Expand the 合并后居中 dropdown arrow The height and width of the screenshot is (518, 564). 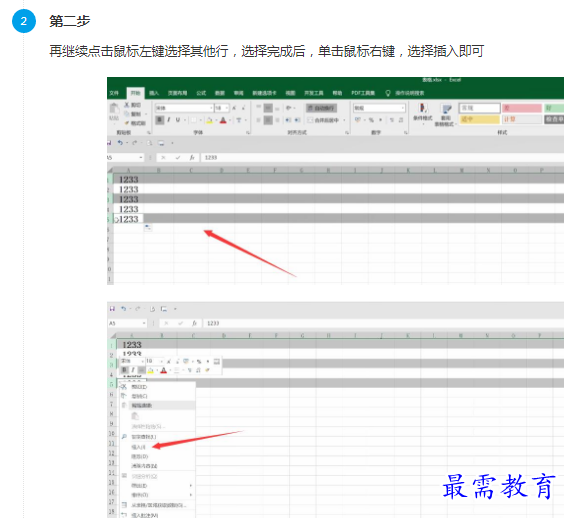(x=344, y=120)
